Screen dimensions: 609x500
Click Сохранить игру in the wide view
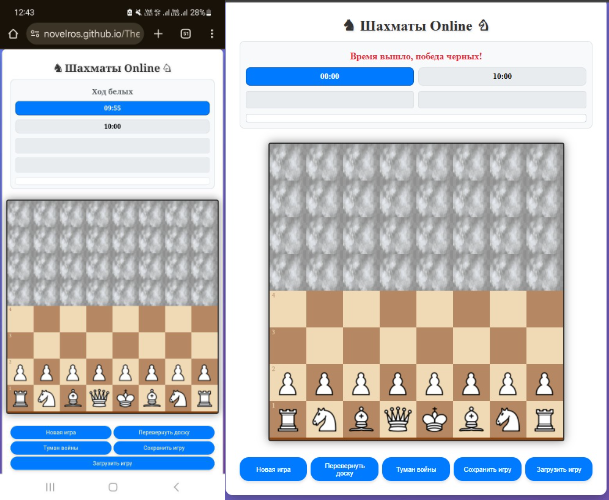(487, 469)
